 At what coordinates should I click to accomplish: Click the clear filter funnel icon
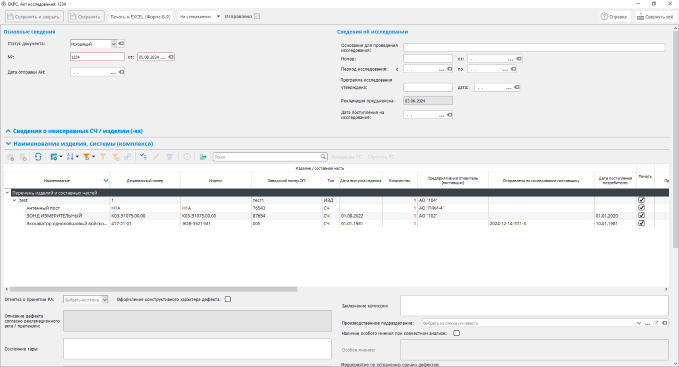(116, 157)
